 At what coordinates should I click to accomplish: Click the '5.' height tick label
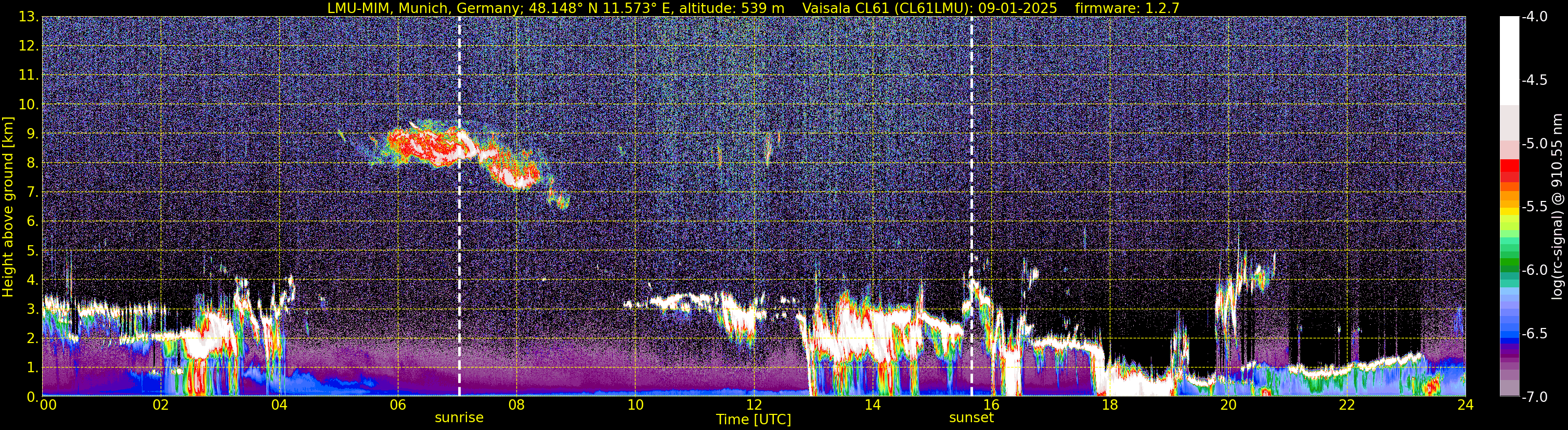click(33, 250)
